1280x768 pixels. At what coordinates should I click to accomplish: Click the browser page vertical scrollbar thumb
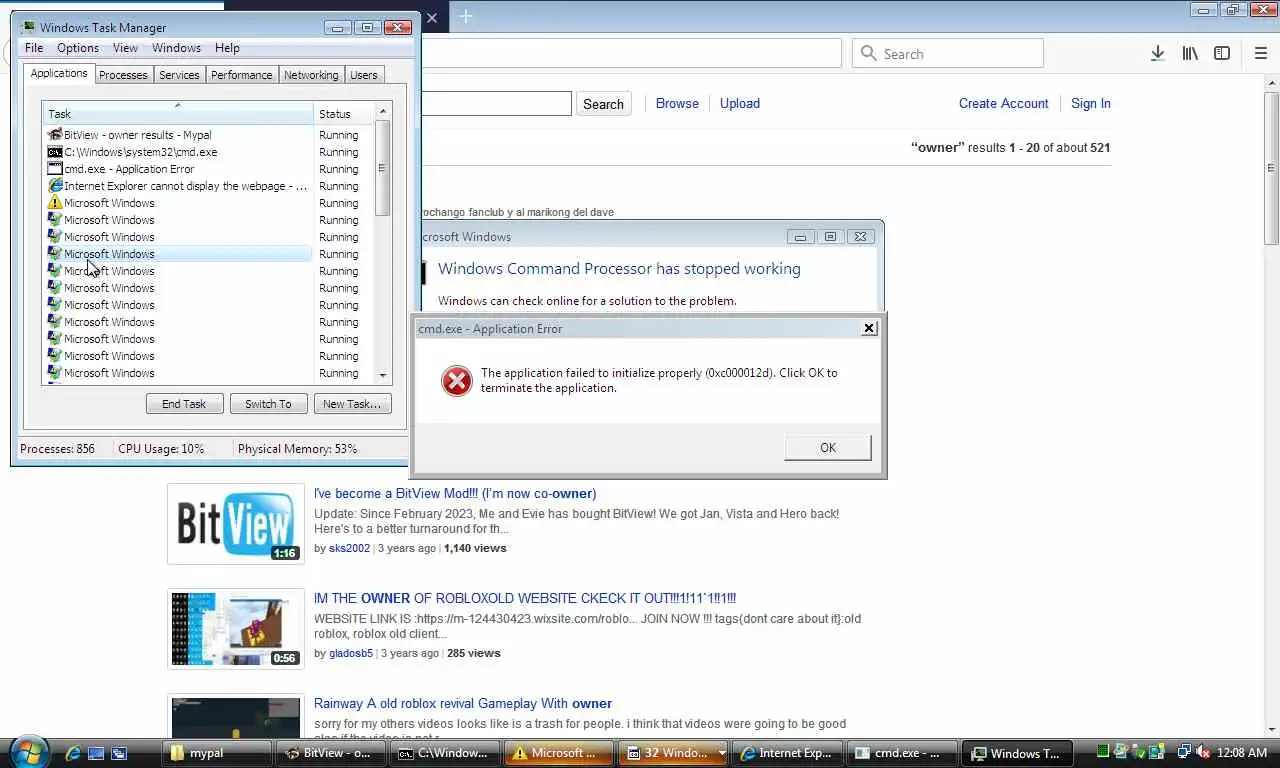pos(1272,167)
